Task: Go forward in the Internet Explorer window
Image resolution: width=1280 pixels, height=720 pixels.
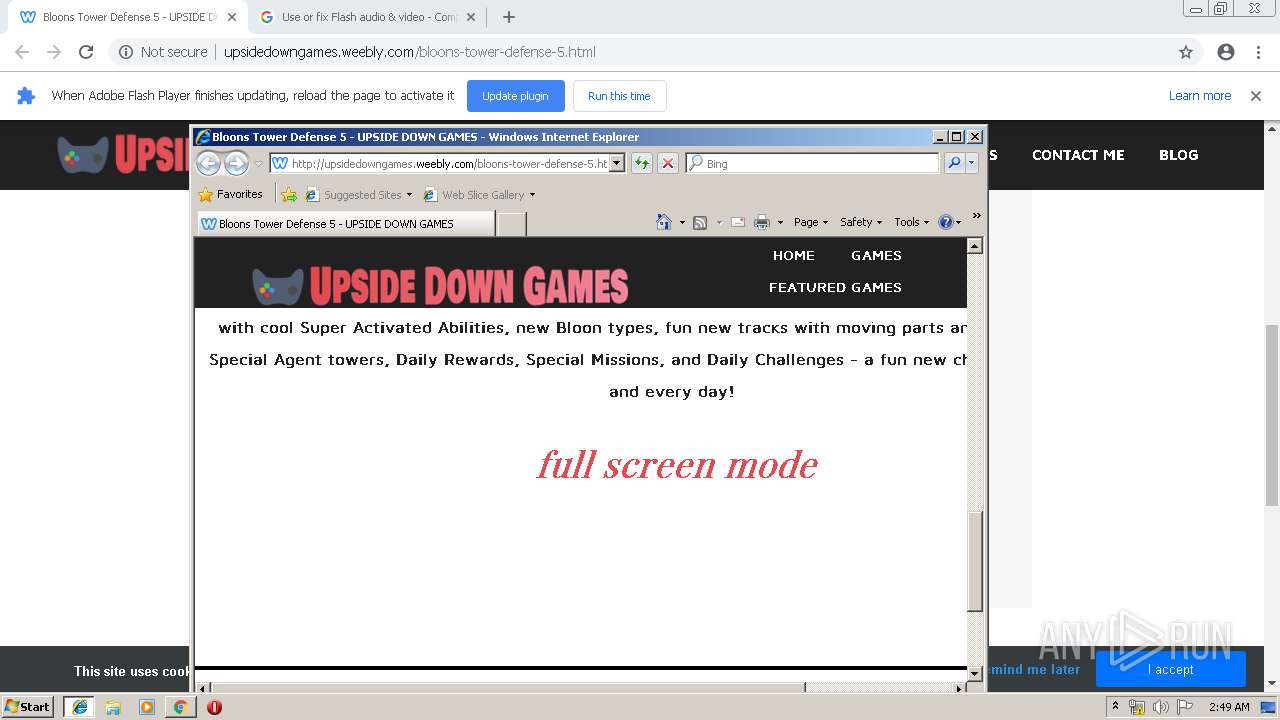Action: click(236, 163)
